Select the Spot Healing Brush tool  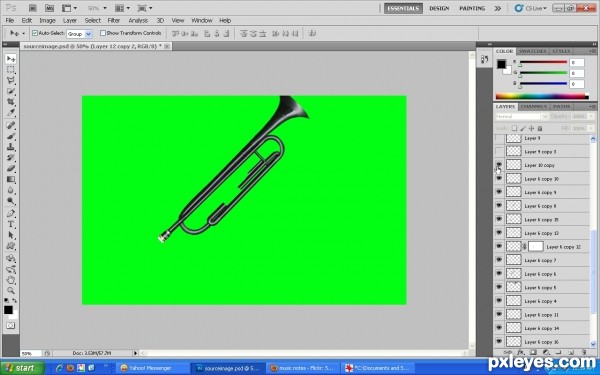[11, 125]
